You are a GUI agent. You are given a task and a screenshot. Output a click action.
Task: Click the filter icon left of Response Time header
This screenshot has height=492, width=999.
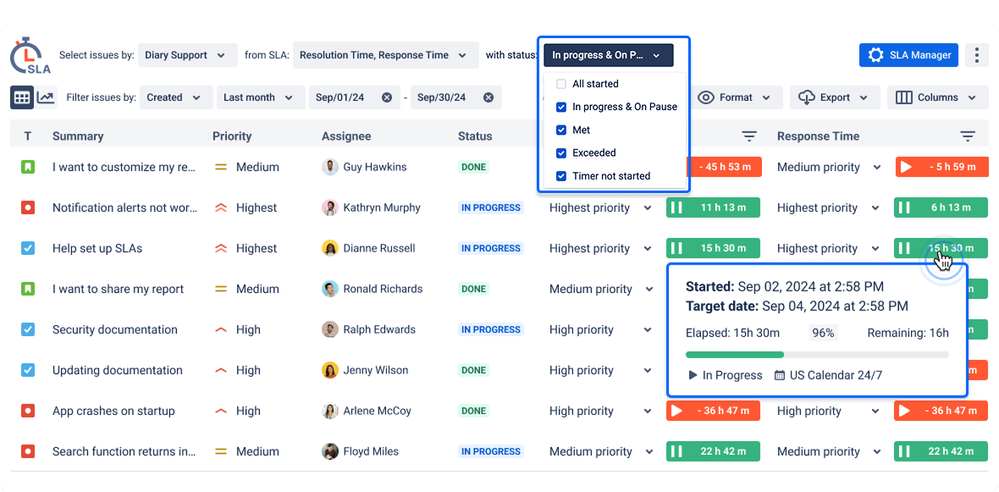(x=749, y=136)
